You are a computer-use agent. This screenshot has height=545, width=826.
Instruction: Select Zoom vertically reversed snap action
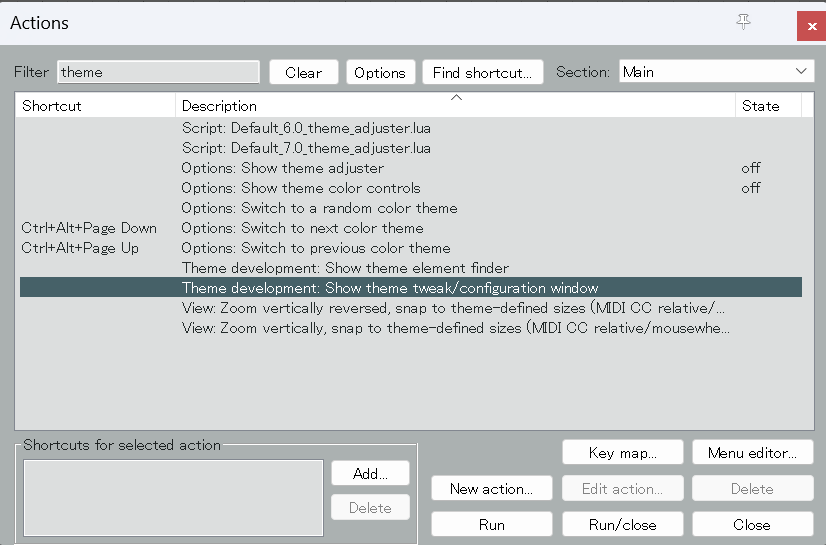pyautogui.click(x=411, y=308)
